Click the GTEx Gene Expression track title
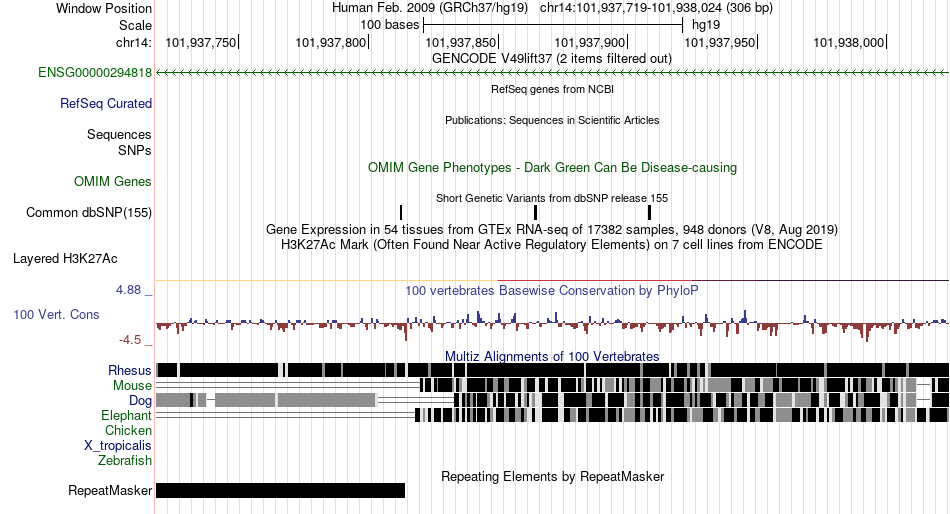Image resolution: width=950 pixels, height=514 pixels. click(x=552, y=230)
